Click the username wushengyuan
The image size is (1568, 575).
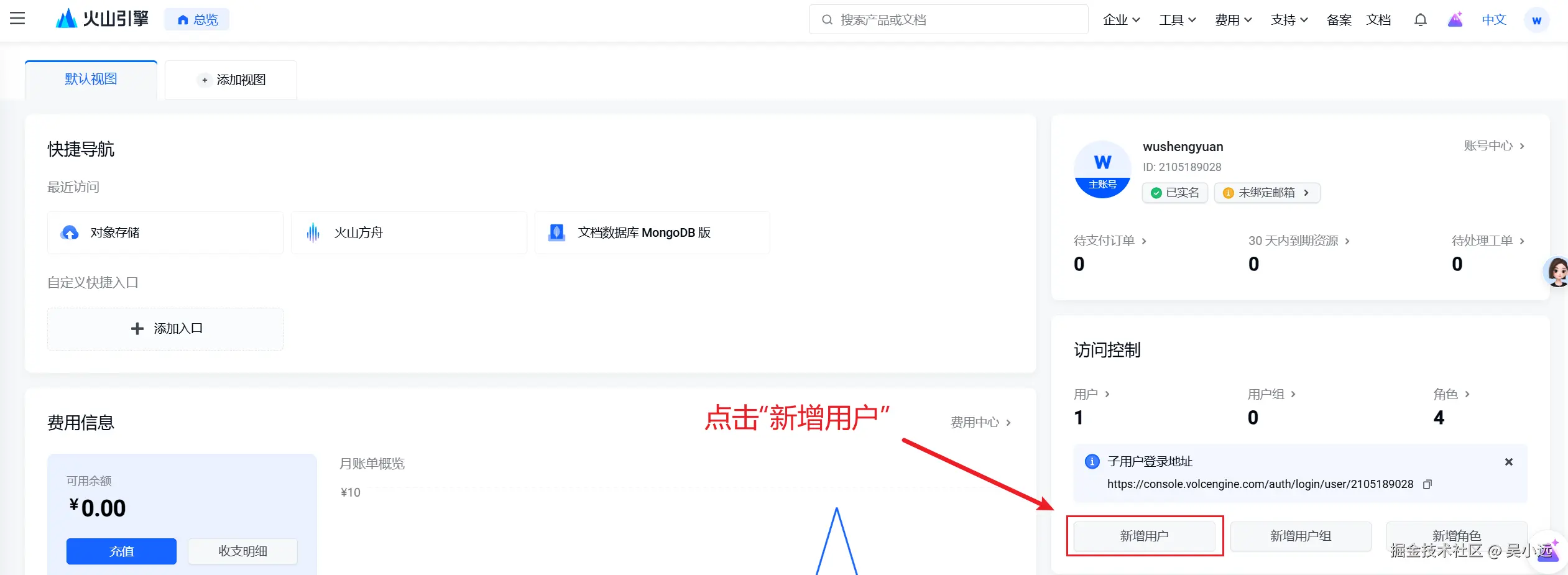[1183, 147]
